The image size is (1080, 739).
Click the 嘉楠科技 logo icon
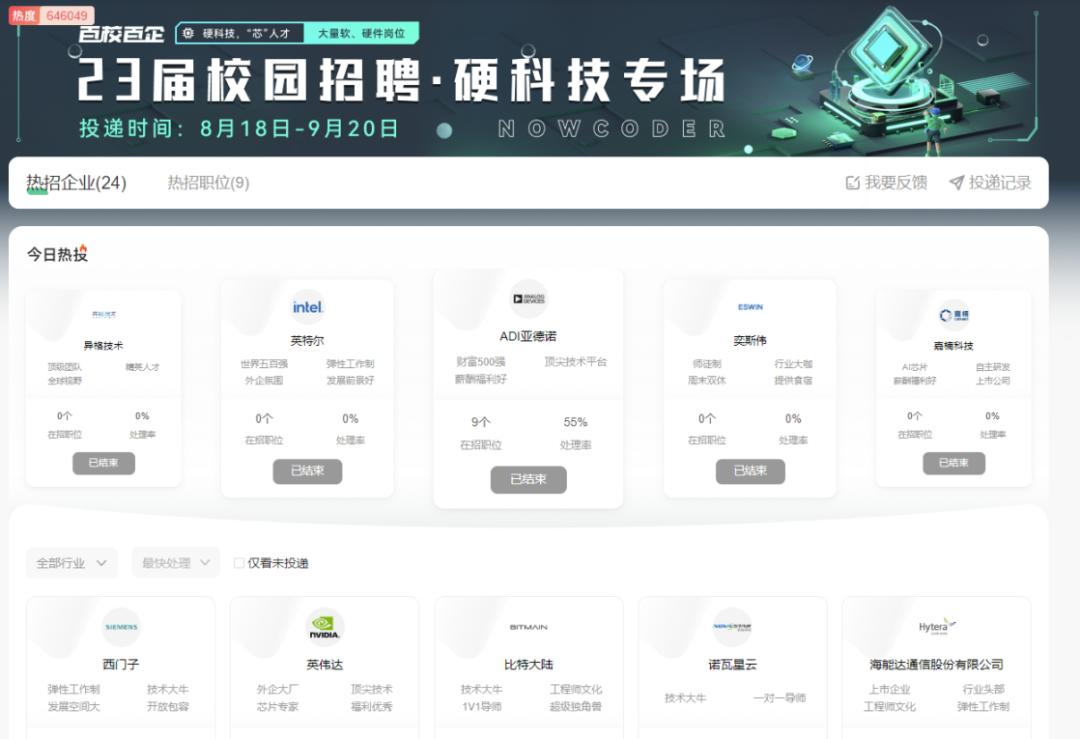tap(954, 315)
